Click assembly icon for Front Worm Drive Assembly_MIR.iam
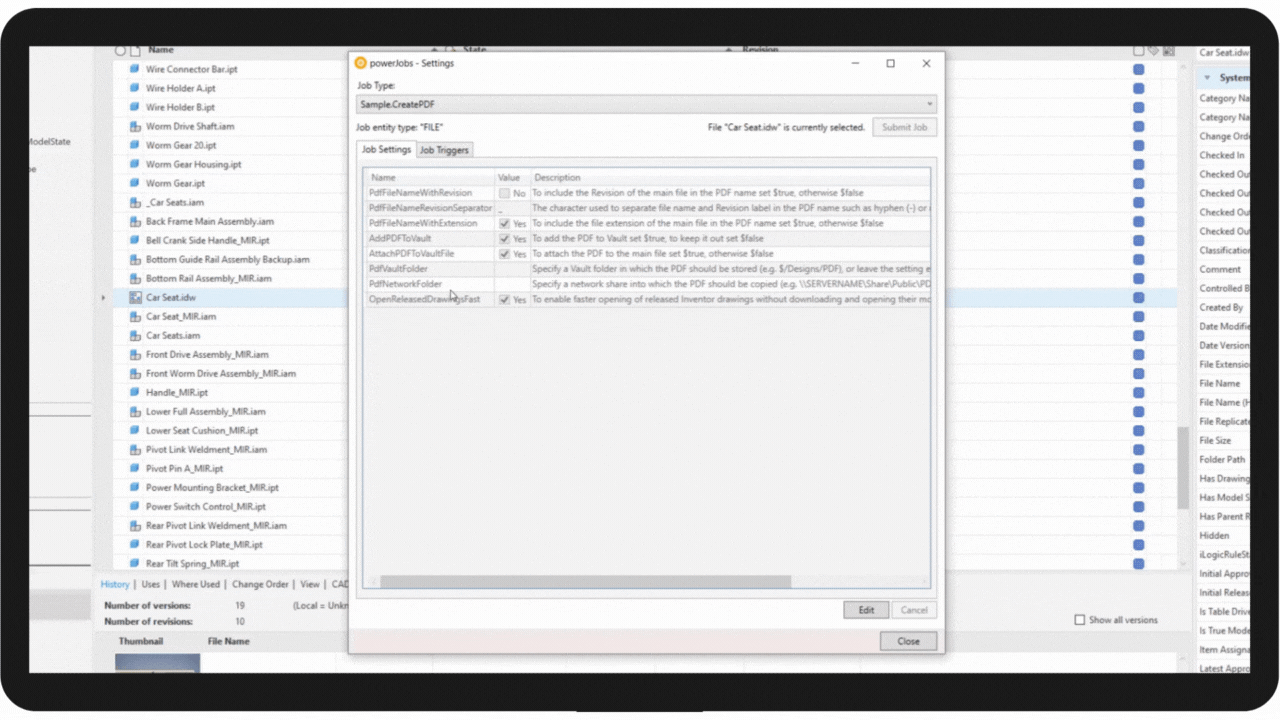The width and height of the screenshot is (1280, 720). [x=135, y=374]
